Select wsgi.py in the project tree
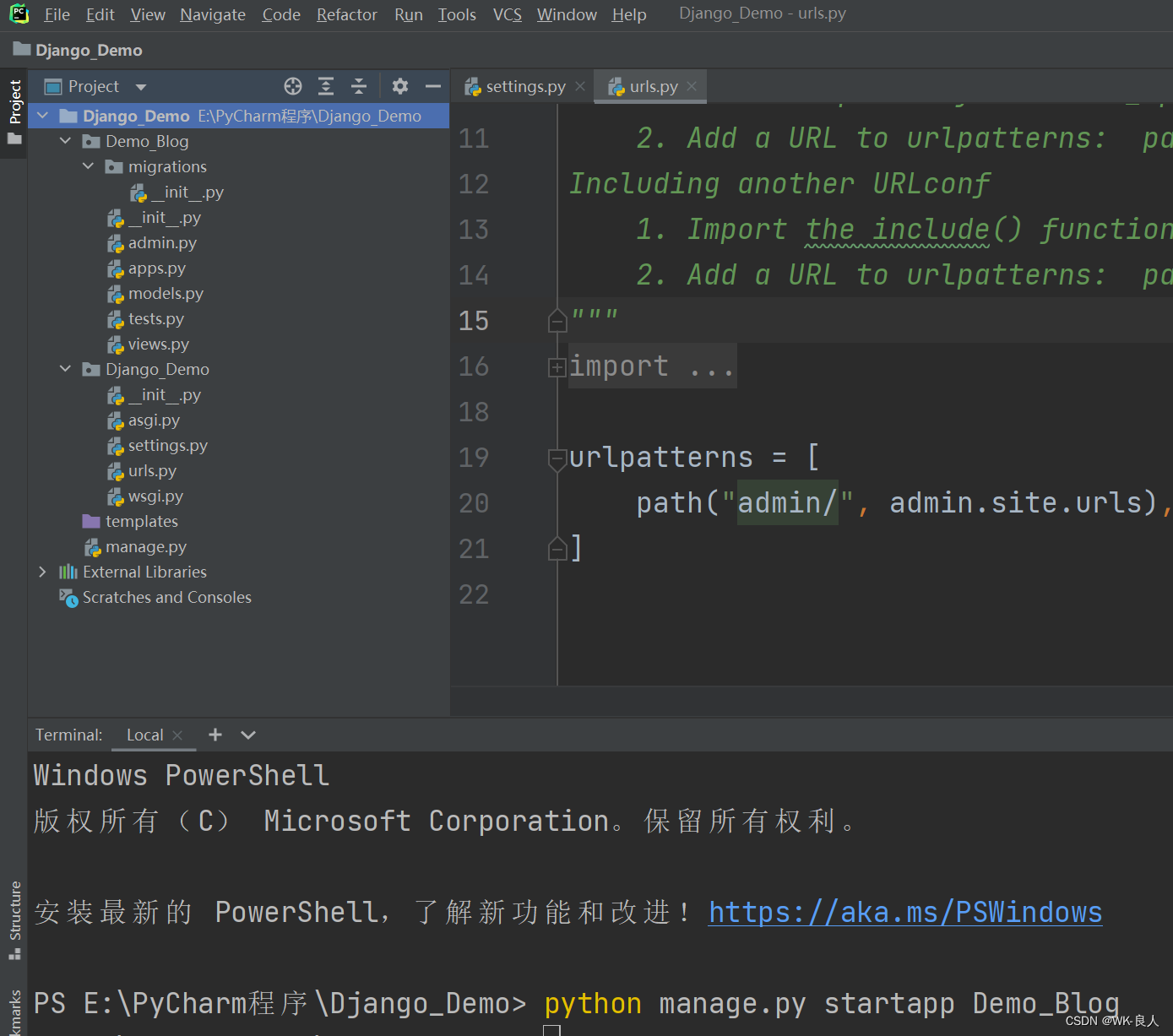 [x=155, y=496]
